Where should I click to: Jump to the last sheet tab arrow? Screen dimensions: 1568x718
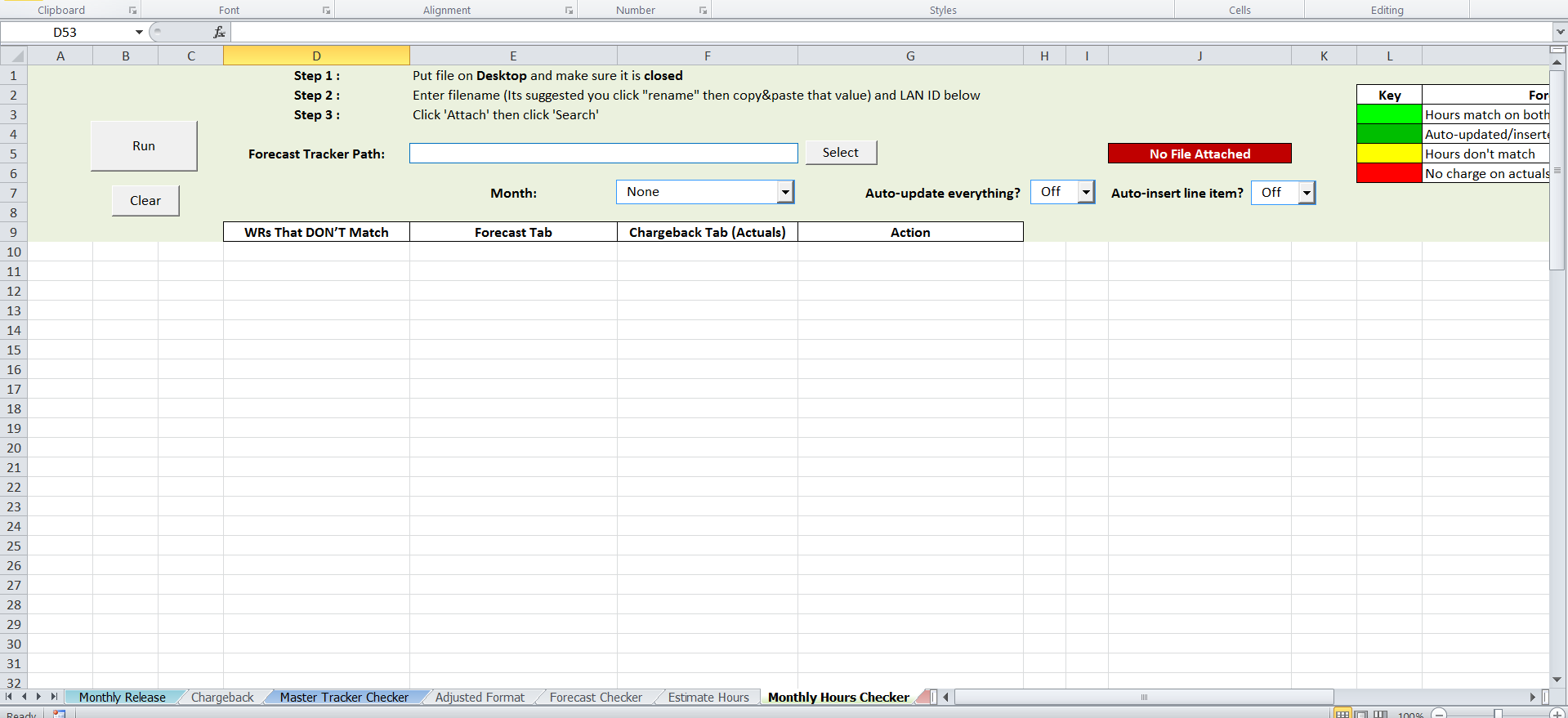54,697
